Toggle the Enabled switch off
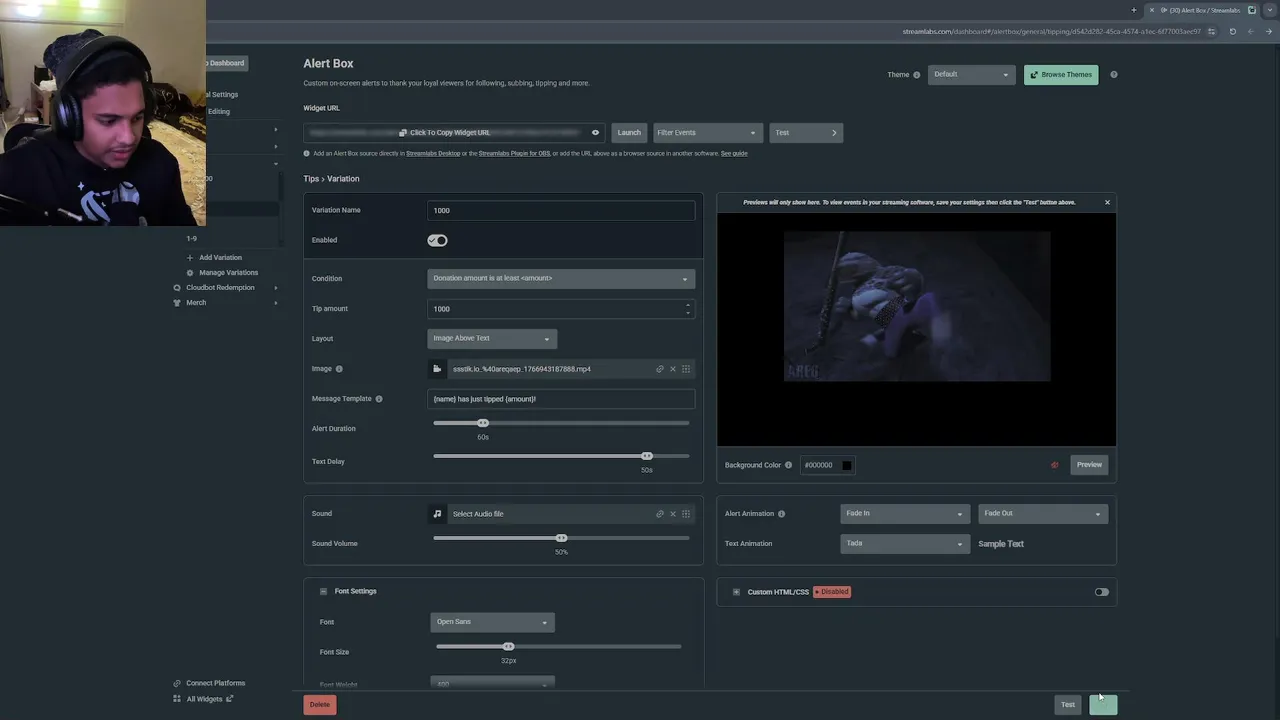1280x720 pixels. (x=437, y=240)
